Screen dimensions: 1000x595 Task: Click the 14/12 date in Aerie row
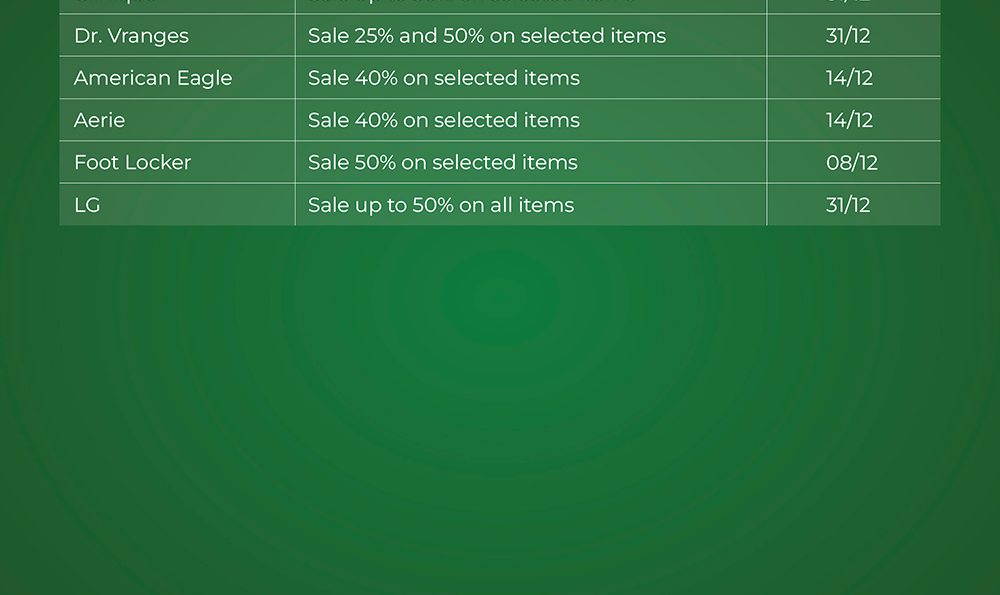tap(849, 120)
